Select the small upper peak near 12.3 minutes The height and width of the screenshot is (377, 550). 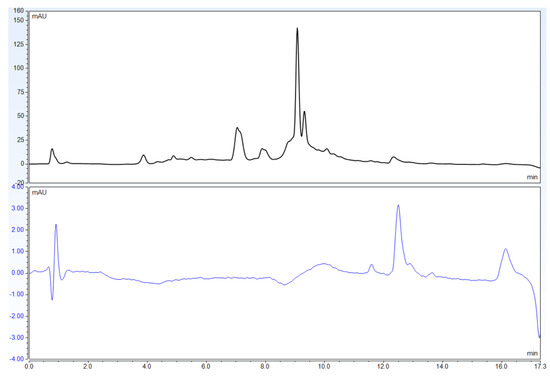[394, 160]
